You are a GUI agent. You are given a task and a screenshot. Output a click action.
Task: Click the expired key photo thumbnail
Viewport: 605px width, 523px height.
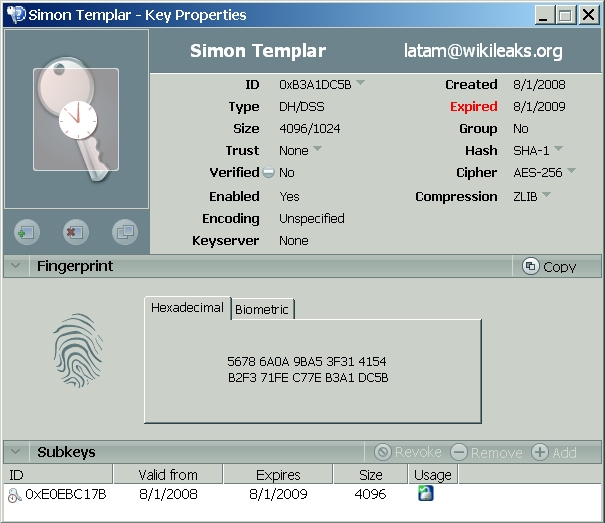point(76,119)
